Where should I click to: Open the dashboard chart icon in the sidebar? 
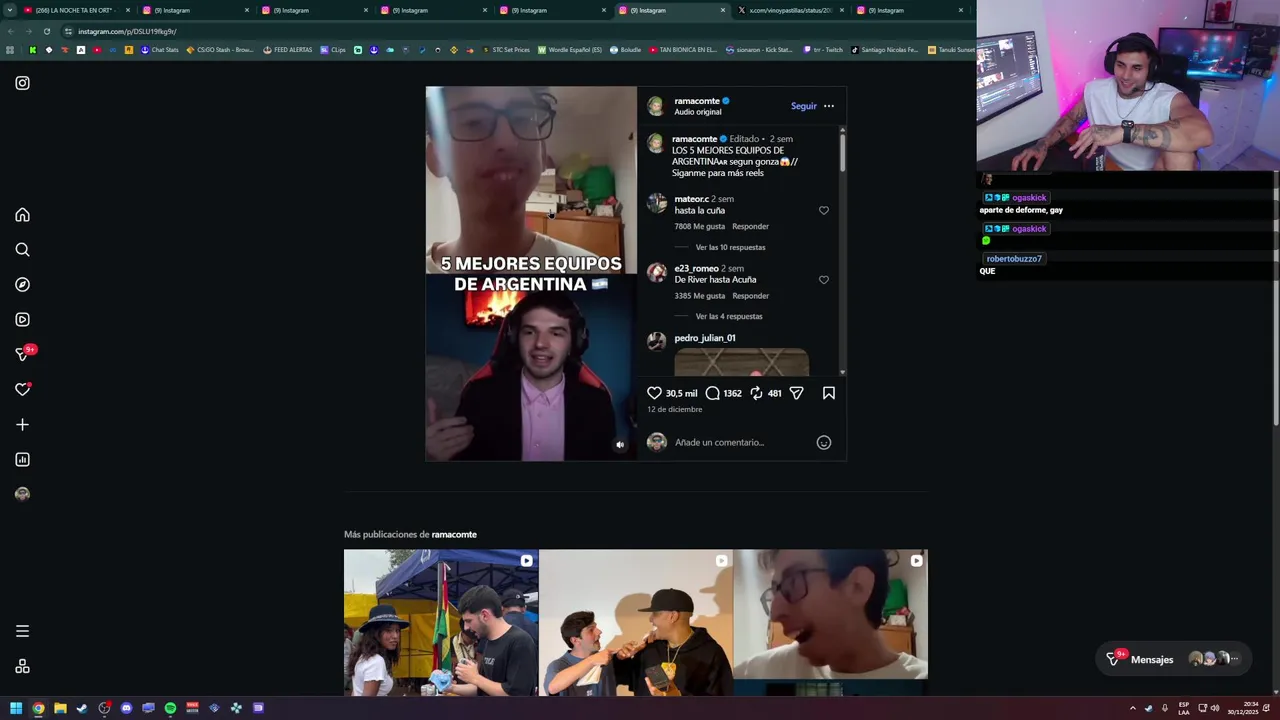click(22, 460)
